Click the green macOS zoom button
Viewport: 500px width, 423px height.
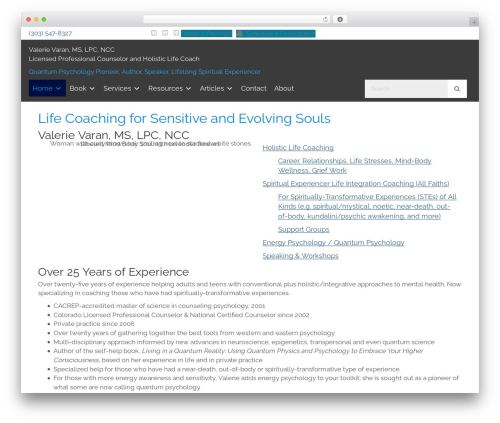click(44, 19)
